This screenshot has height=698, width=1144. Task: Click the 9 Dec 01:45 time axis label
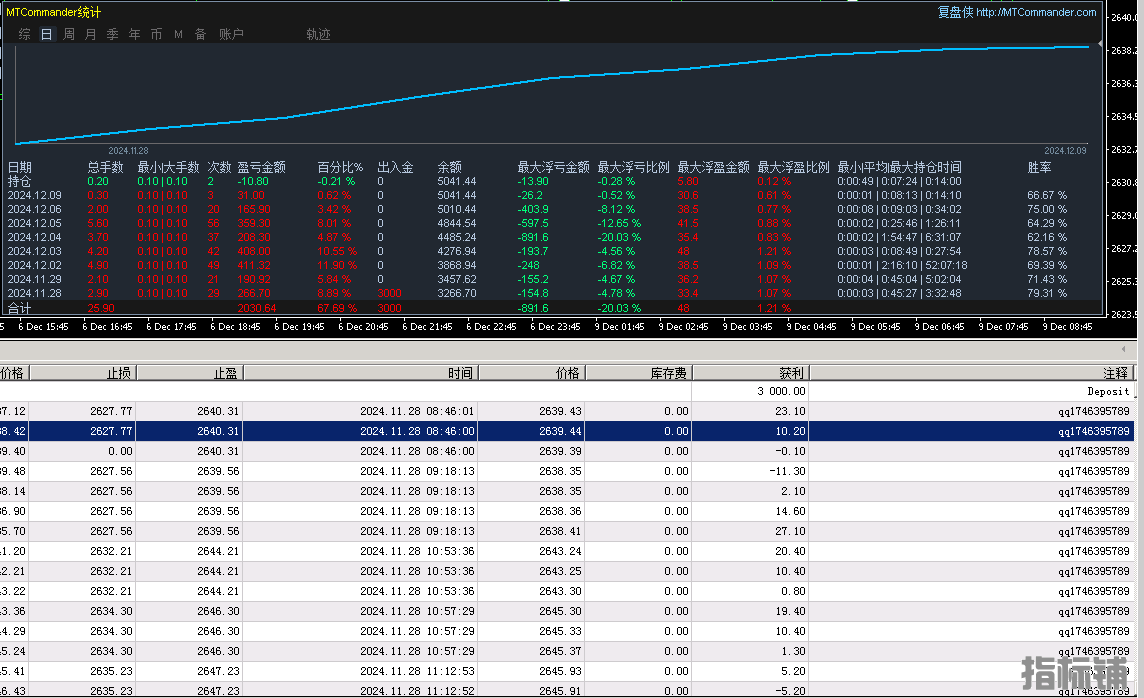tap(619, 327)
